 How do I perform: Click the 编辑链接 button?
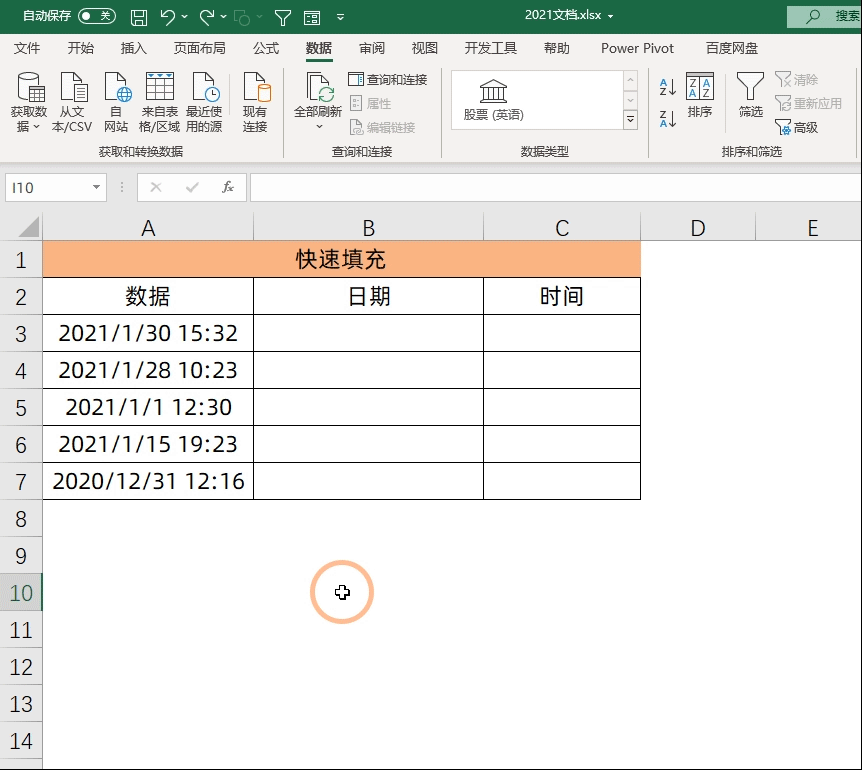(x=383, y=128)
